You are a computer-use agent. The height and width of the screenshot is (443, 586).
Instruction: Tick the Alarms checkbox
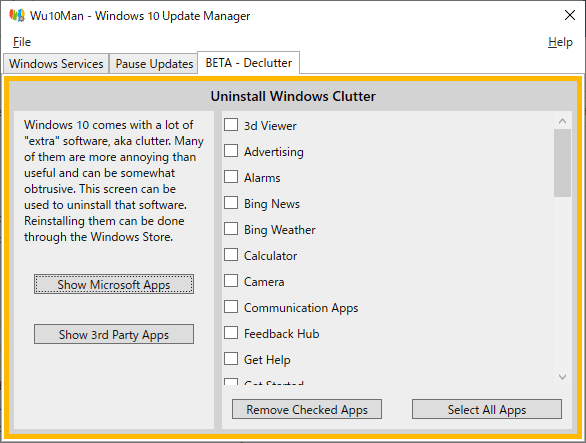(231, 177)
